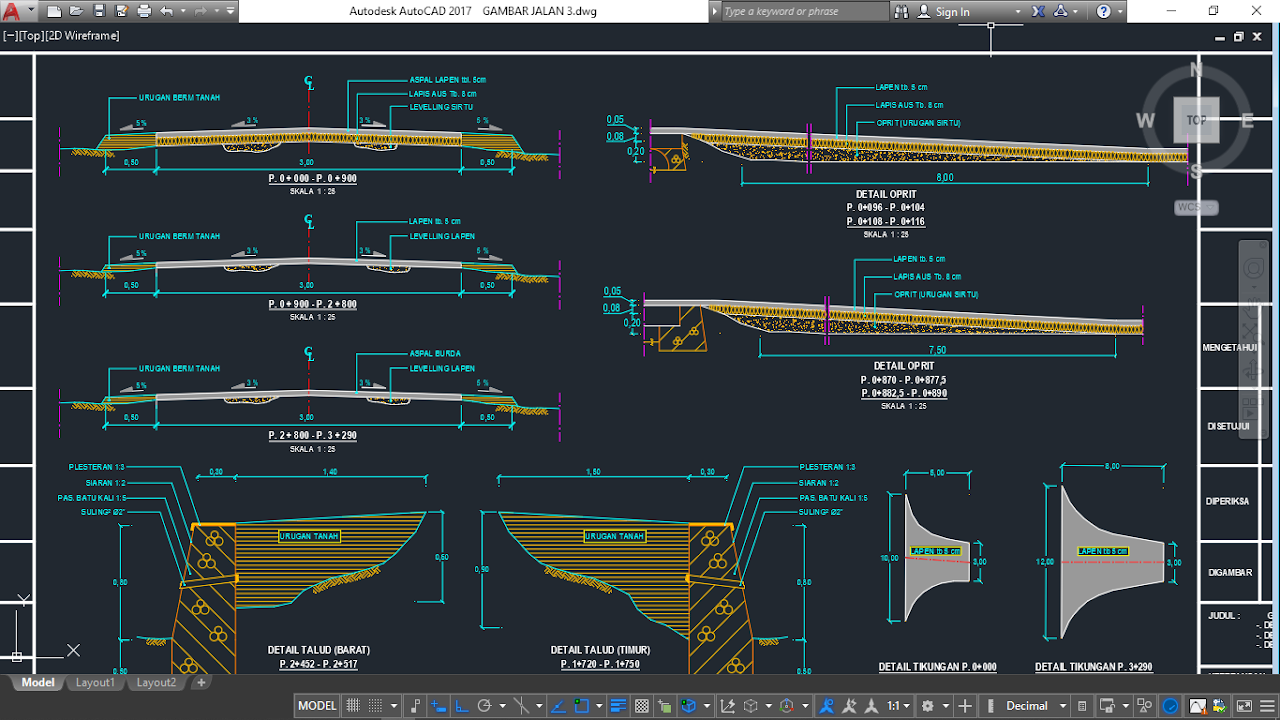Viewport: 1280px width, 720px height.
Task: Click the Sign In link in title bar
Action: tap(952, 11)
